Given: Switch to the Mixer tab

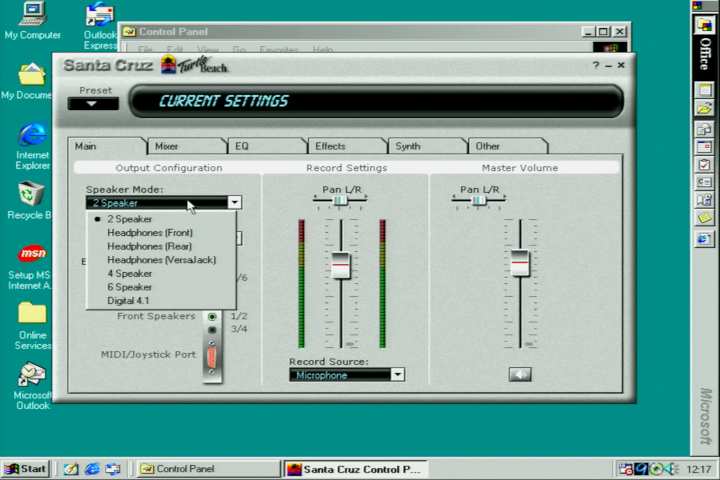Looking at the screenshot, I should [187, 146].
